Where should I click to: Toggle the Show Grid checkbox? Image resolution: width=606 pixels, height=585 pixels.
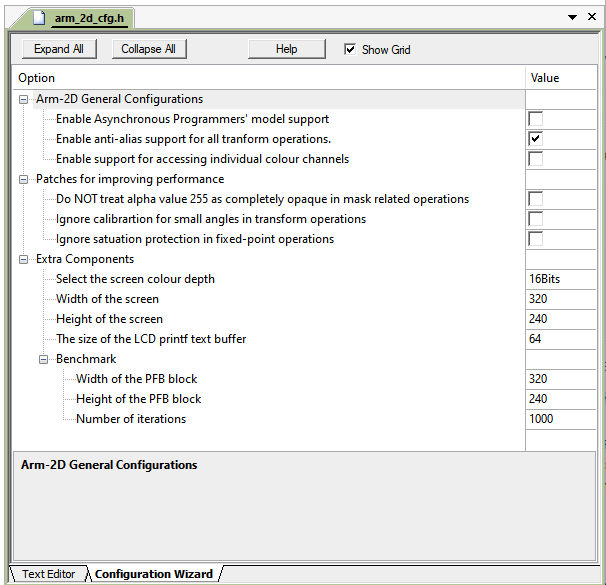click(x=350, y=49)
